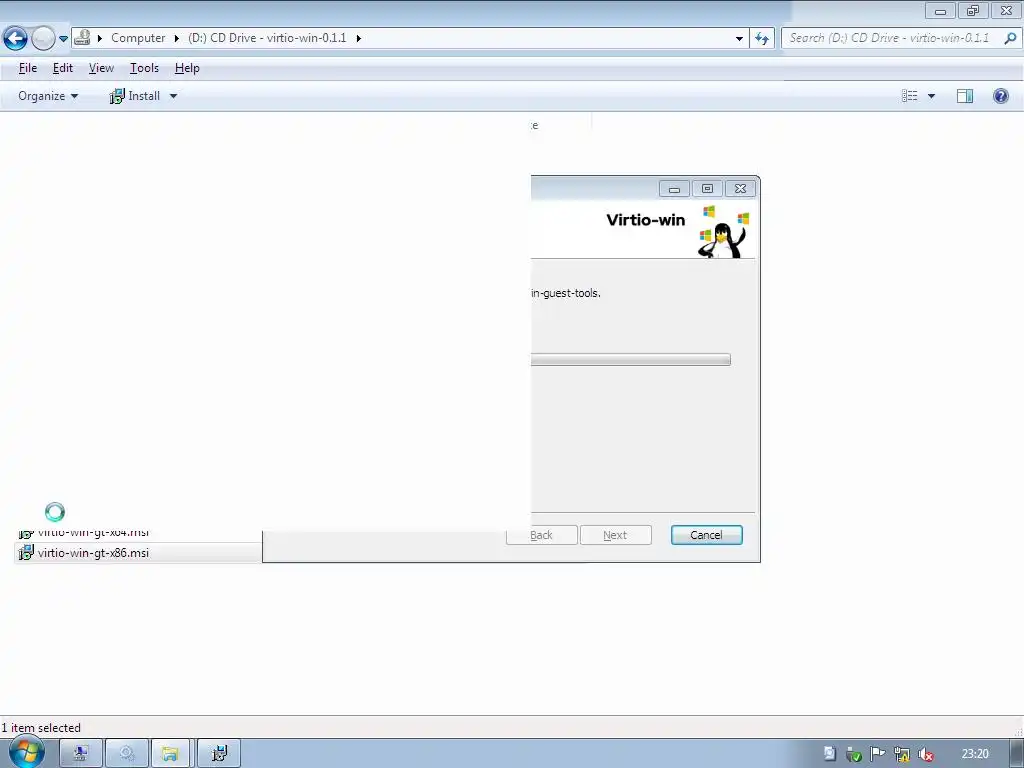This screenshot has height=768, width=1024.
Task: Open Explorer help question mark icon
Action: coord(1000,96)
